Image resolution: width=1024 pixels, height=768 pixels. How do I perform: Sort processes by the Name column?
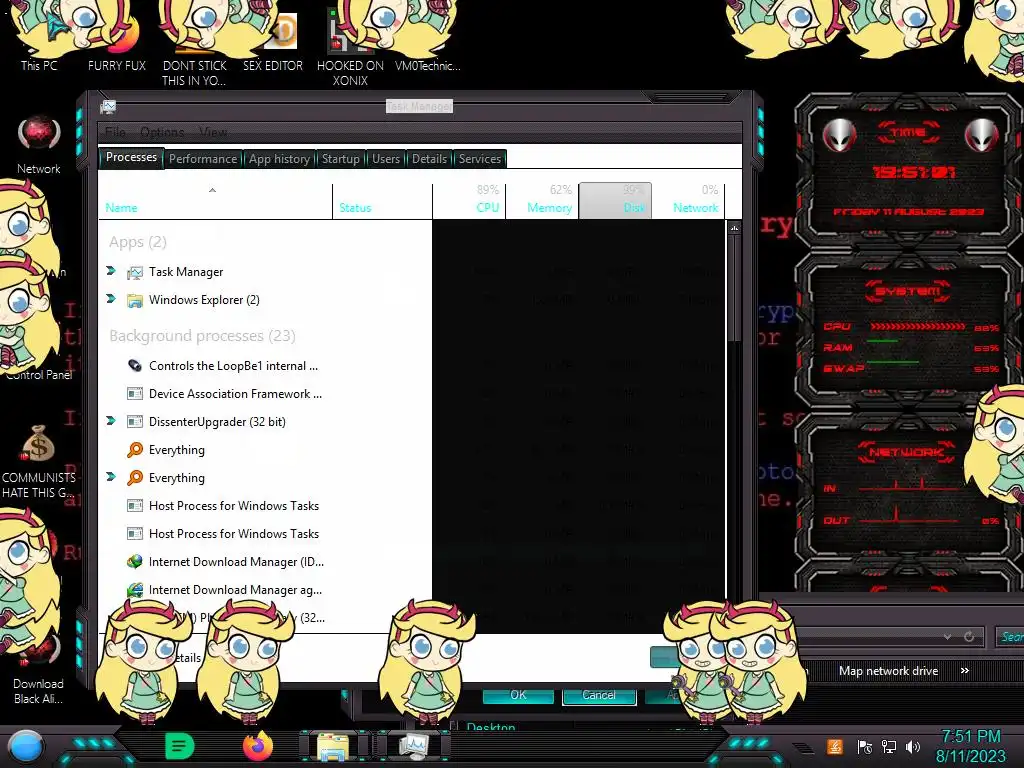[216, 201]
